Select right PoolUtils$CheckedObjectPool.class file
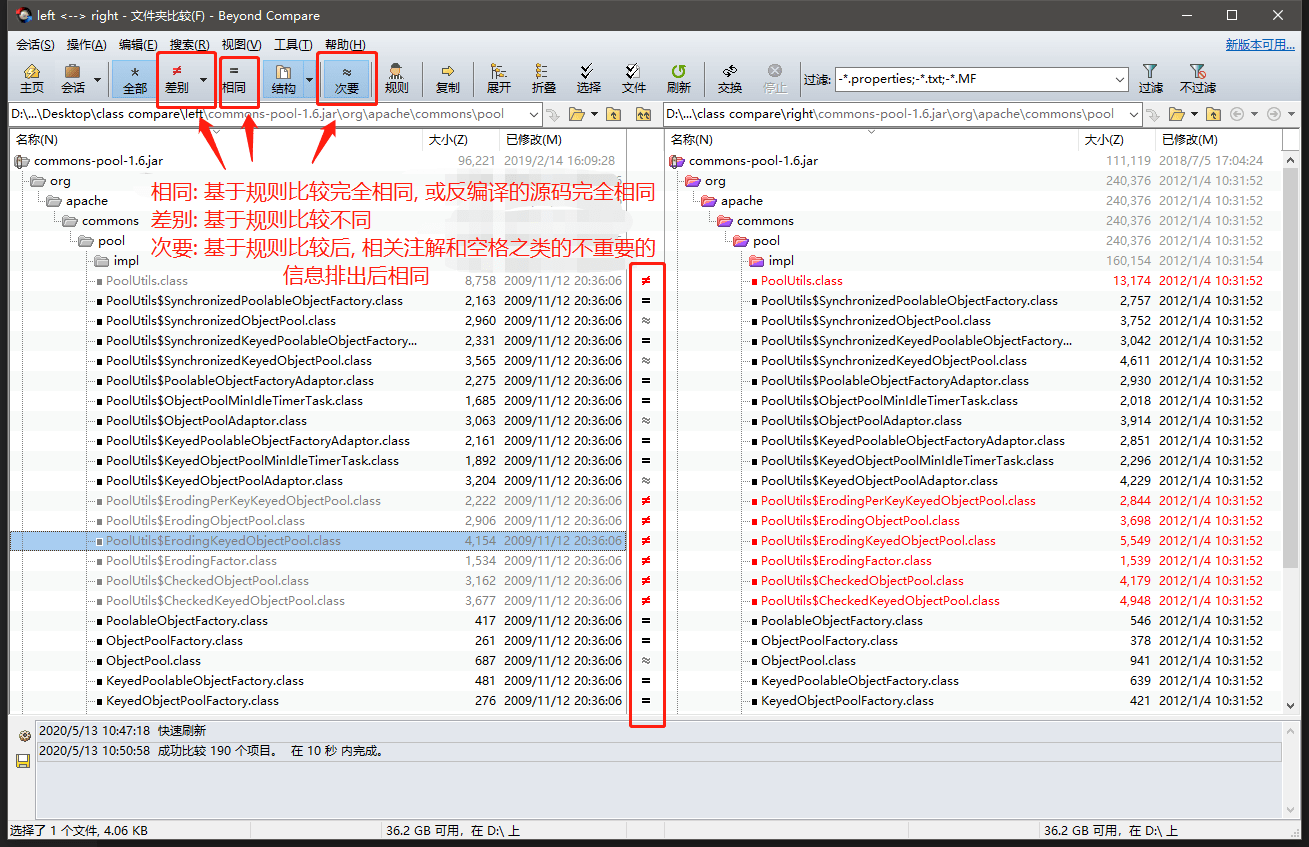 pyautogui.click(x=862, y=581)
